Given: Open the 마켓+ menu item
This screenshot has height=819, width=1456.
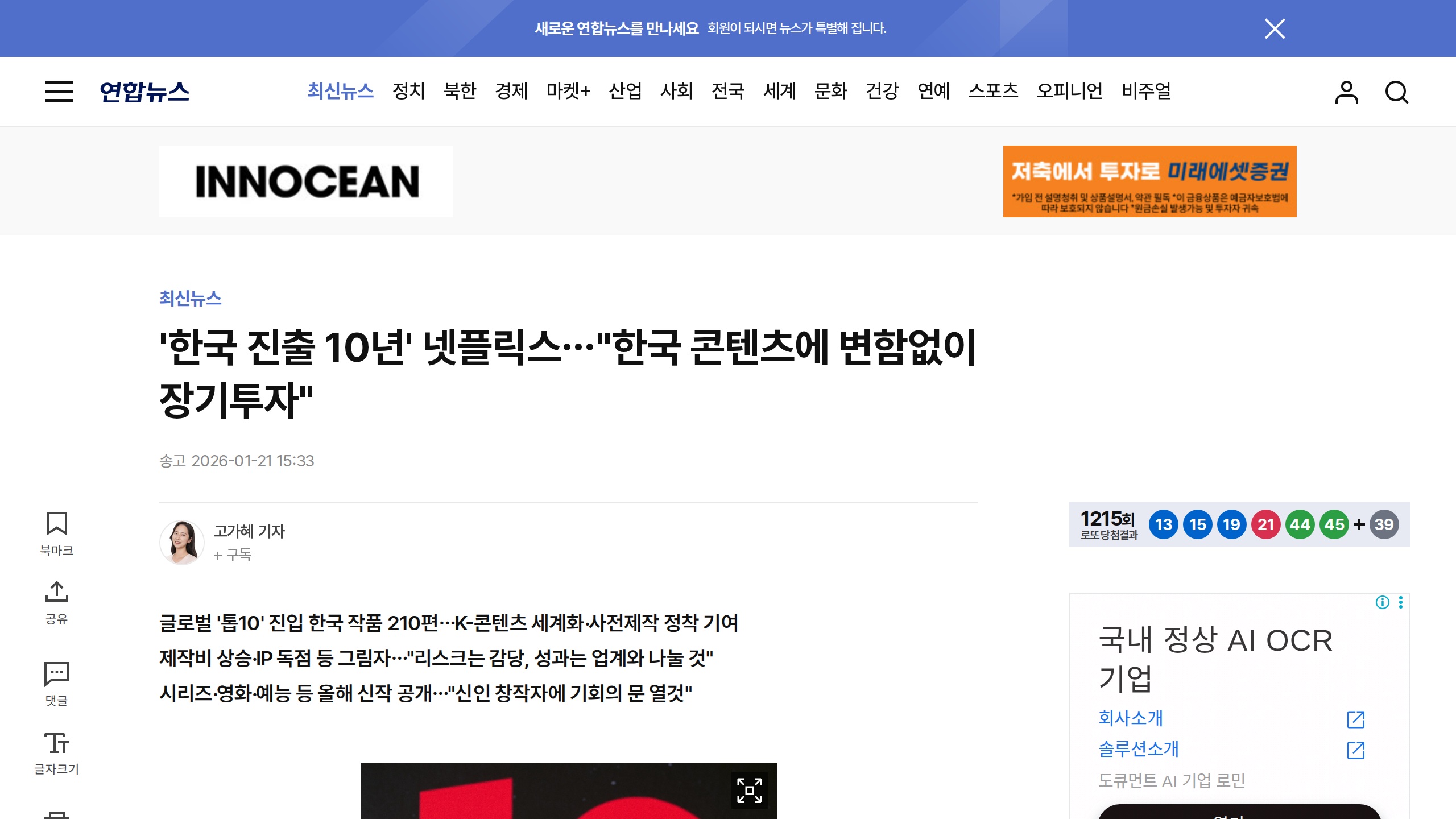Looking at the screenshot, I should click(568, 91).
